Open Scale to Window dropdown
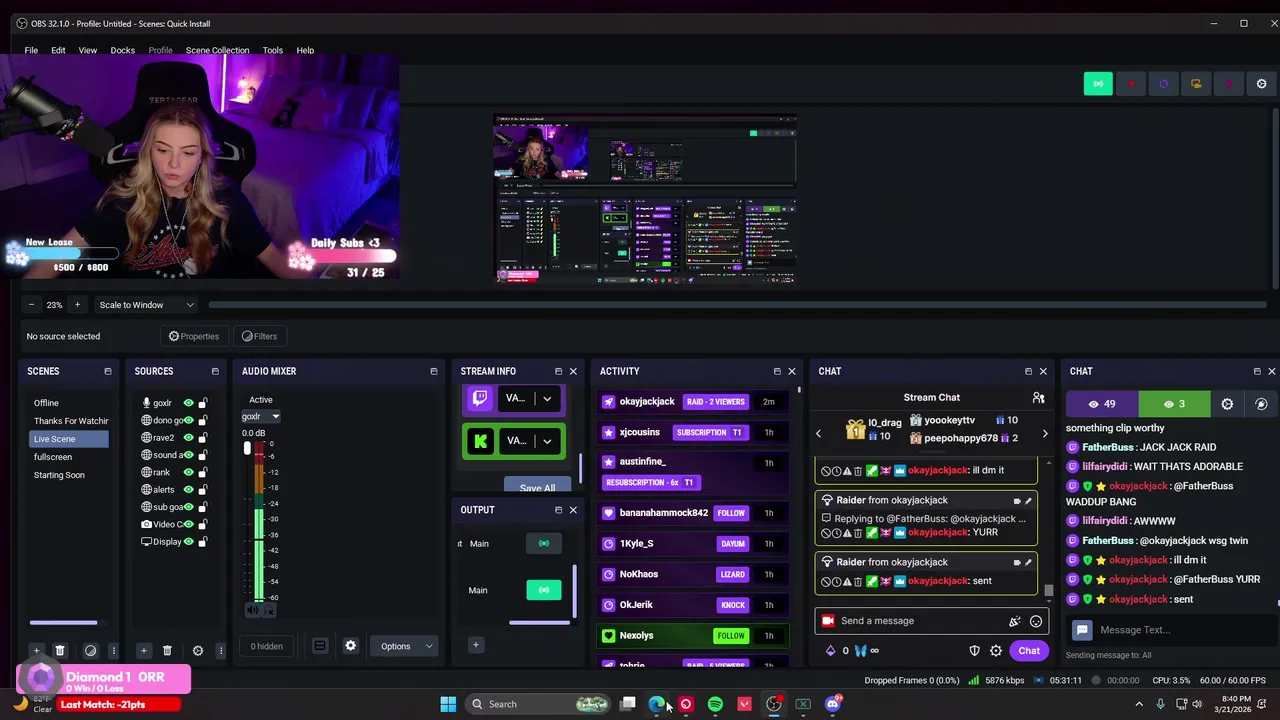 tap(146, 305)
